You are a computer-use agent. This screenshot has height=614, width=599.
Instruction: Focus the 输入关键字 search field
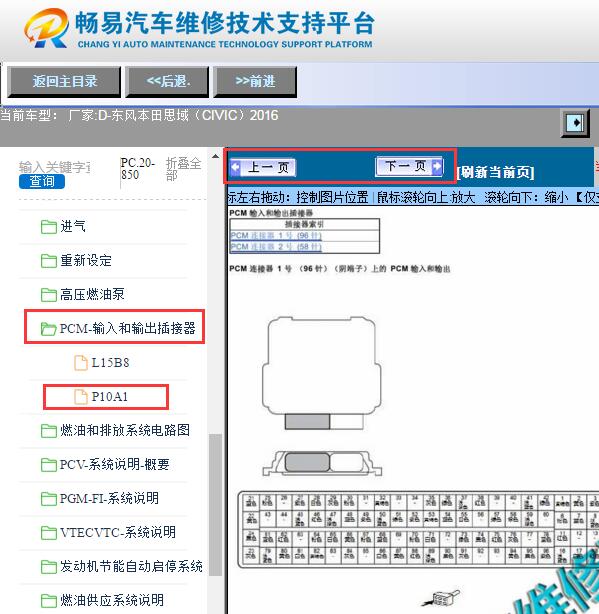(55, 167)
